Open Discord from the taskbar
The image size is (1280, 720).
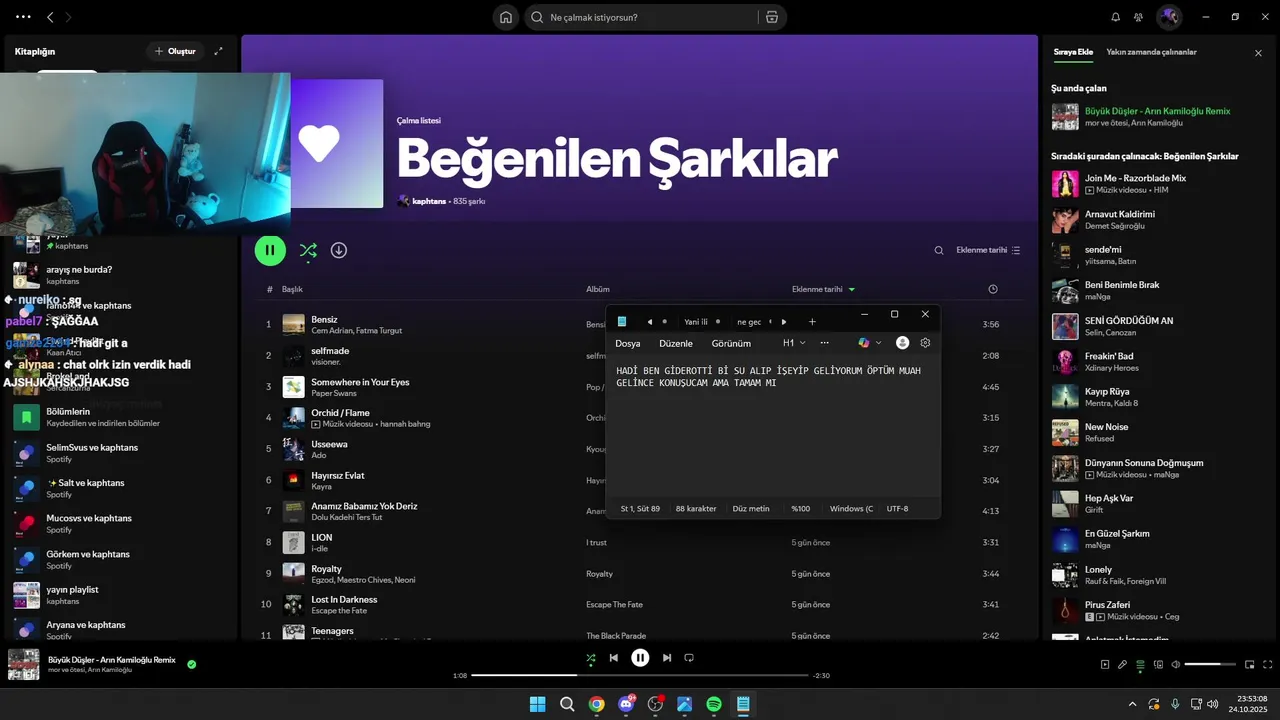[x=626, y=704]
